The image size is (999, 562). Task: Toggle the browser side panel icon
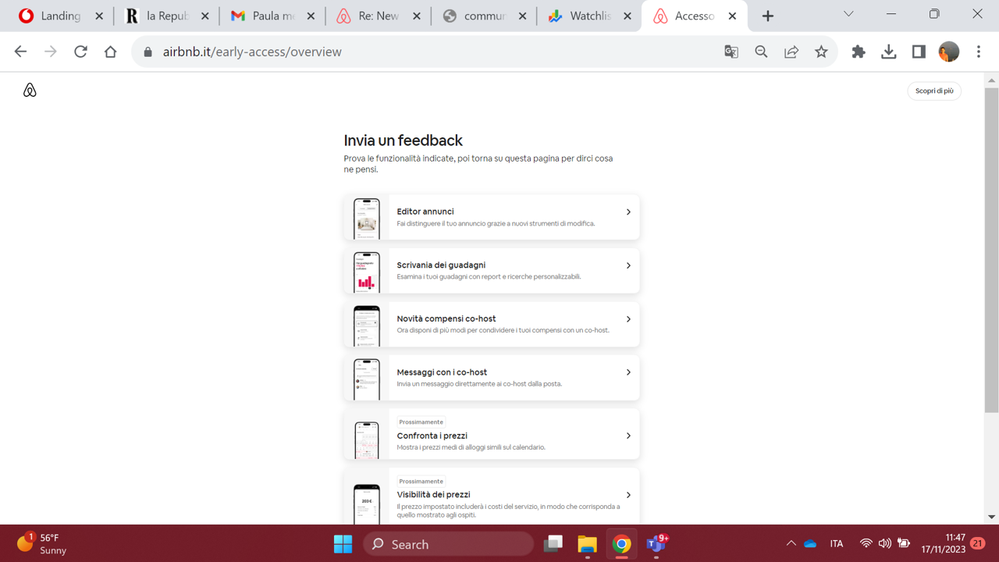(x=918, y=52)
